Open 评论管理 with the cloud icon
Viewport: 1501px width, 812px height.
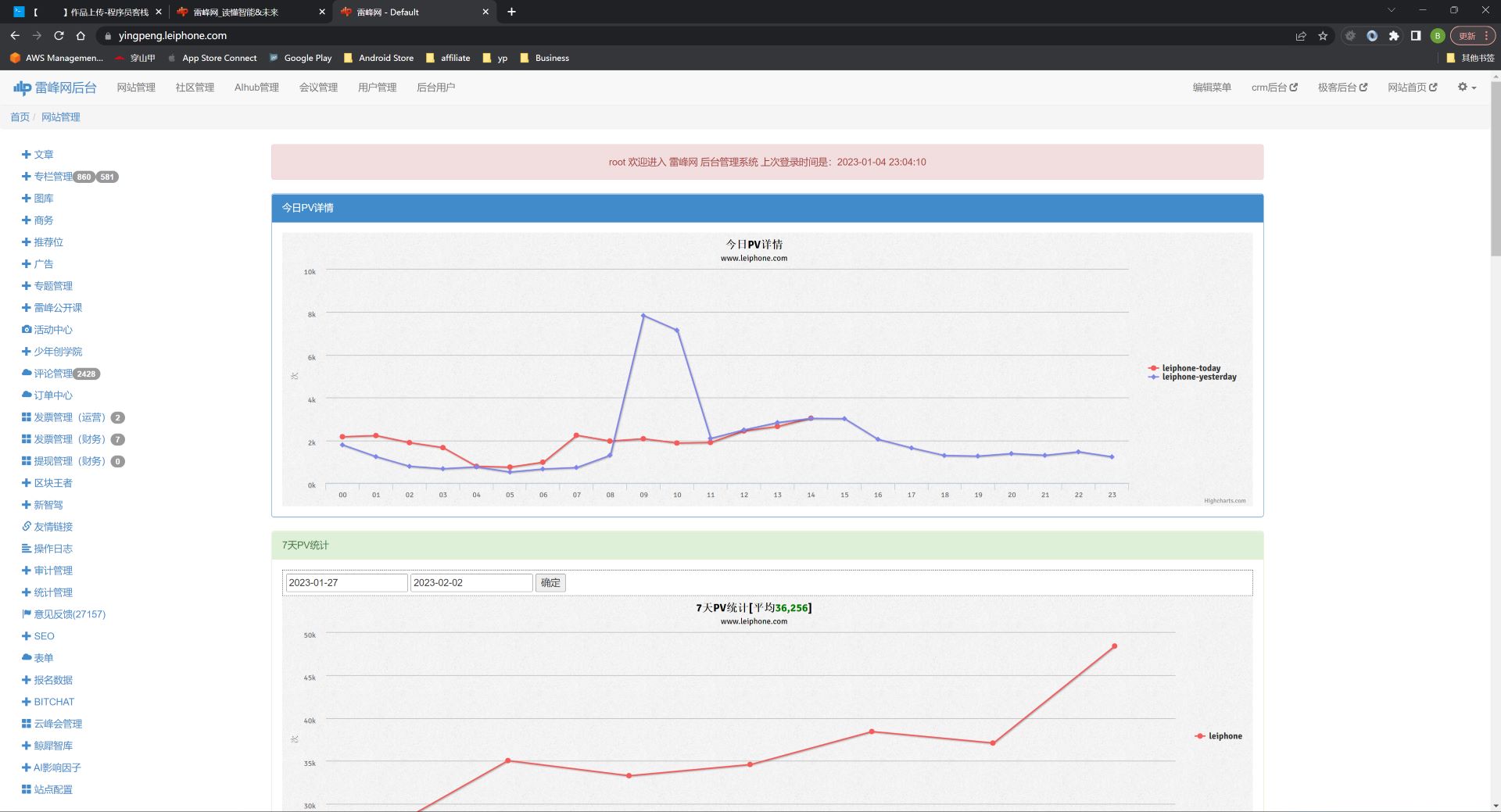pos(47,374)
